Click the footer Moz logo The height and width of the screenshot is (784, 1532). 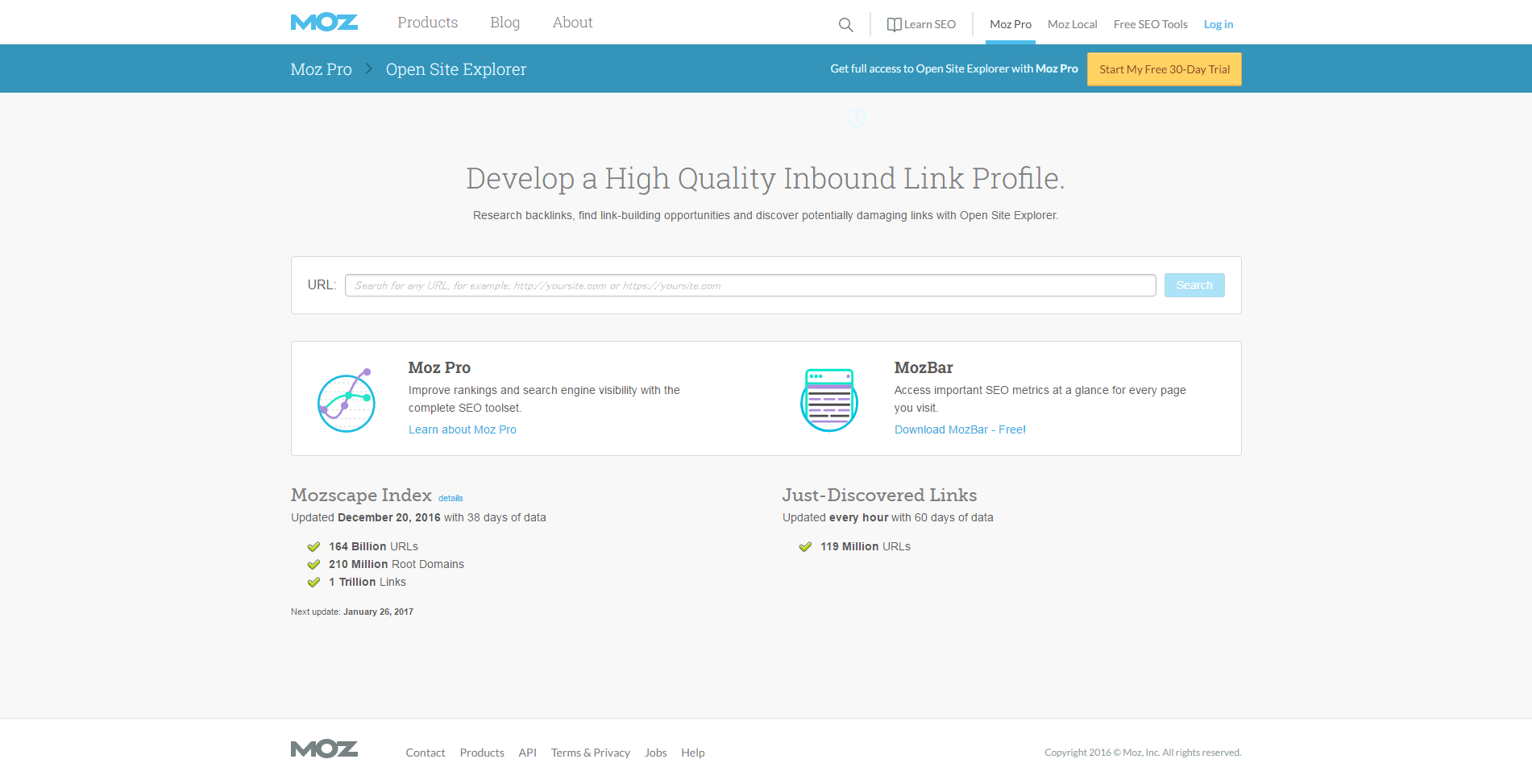tap(324, 749)
